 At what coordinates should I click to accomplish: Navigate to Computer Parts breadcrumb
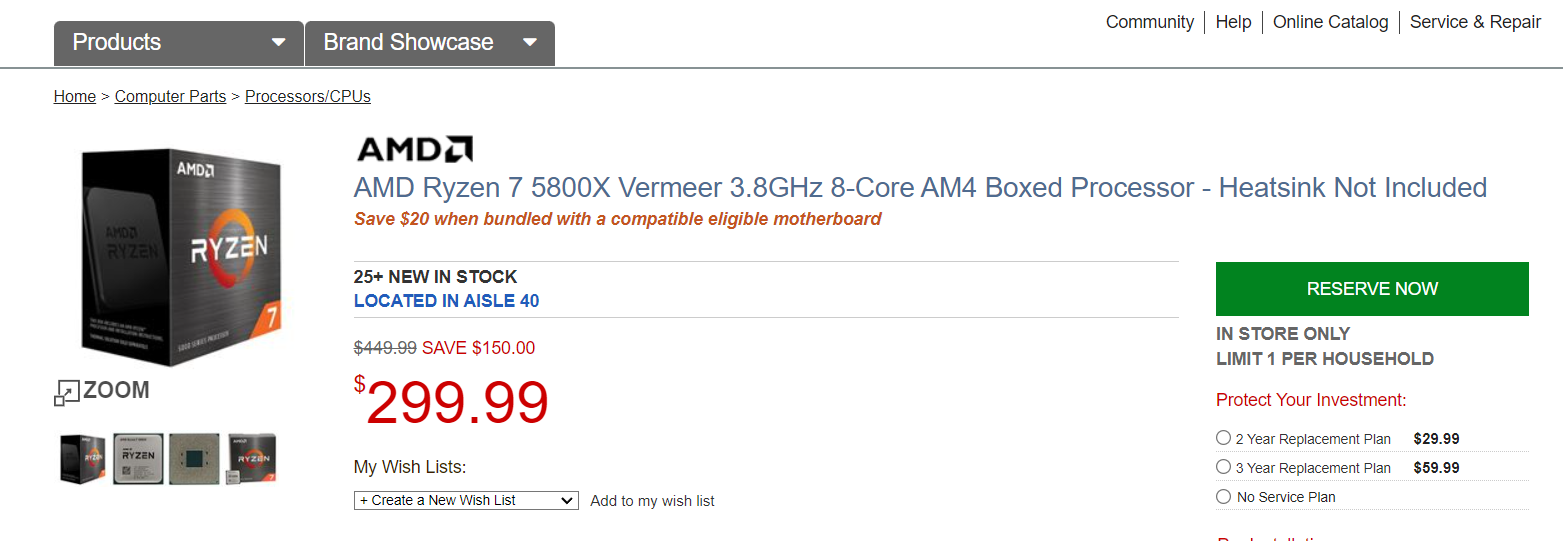click(170, 97)
